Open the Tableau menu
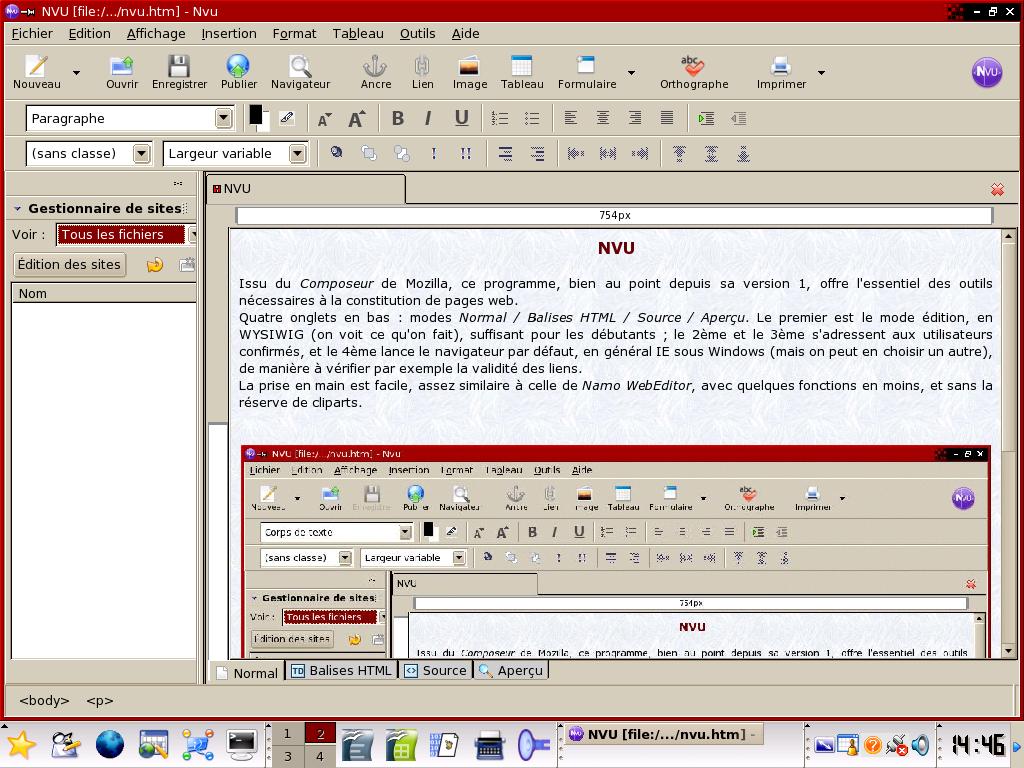Screen dimensions: 1024x768 pos(358,33)
